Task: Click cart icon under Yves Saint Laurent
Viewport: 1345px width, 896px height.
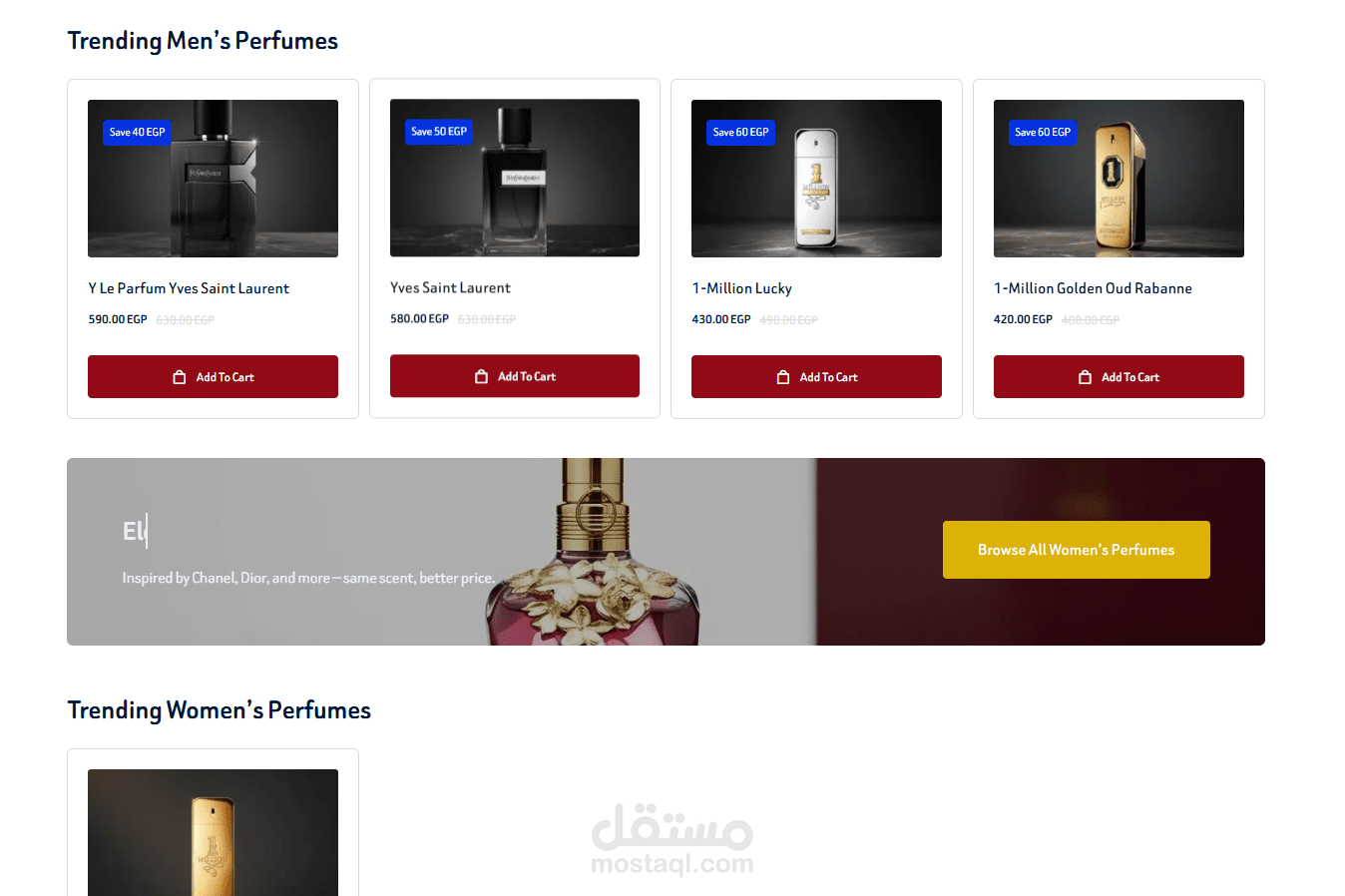Action: (x=482, y=376)
